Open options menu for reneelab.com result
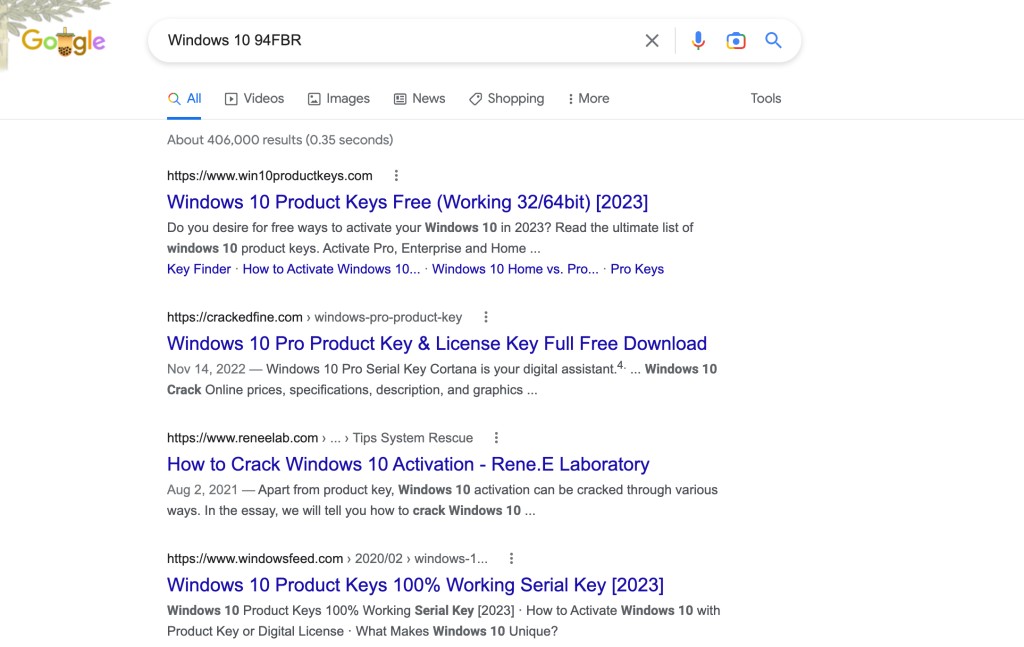 coord(496,438)
